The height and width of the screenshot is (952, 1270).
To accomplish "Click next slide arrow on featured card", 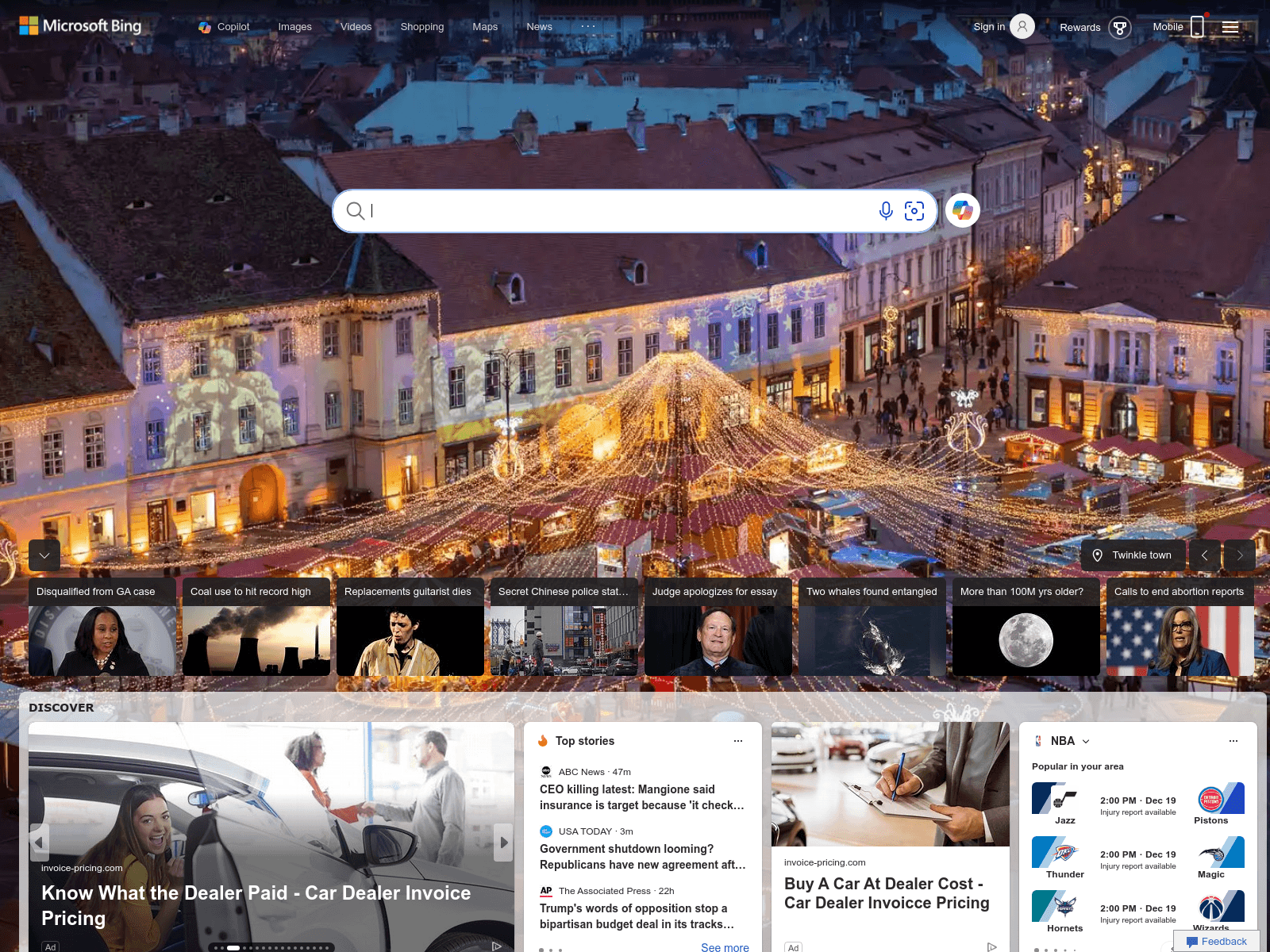I will [503, 843].
